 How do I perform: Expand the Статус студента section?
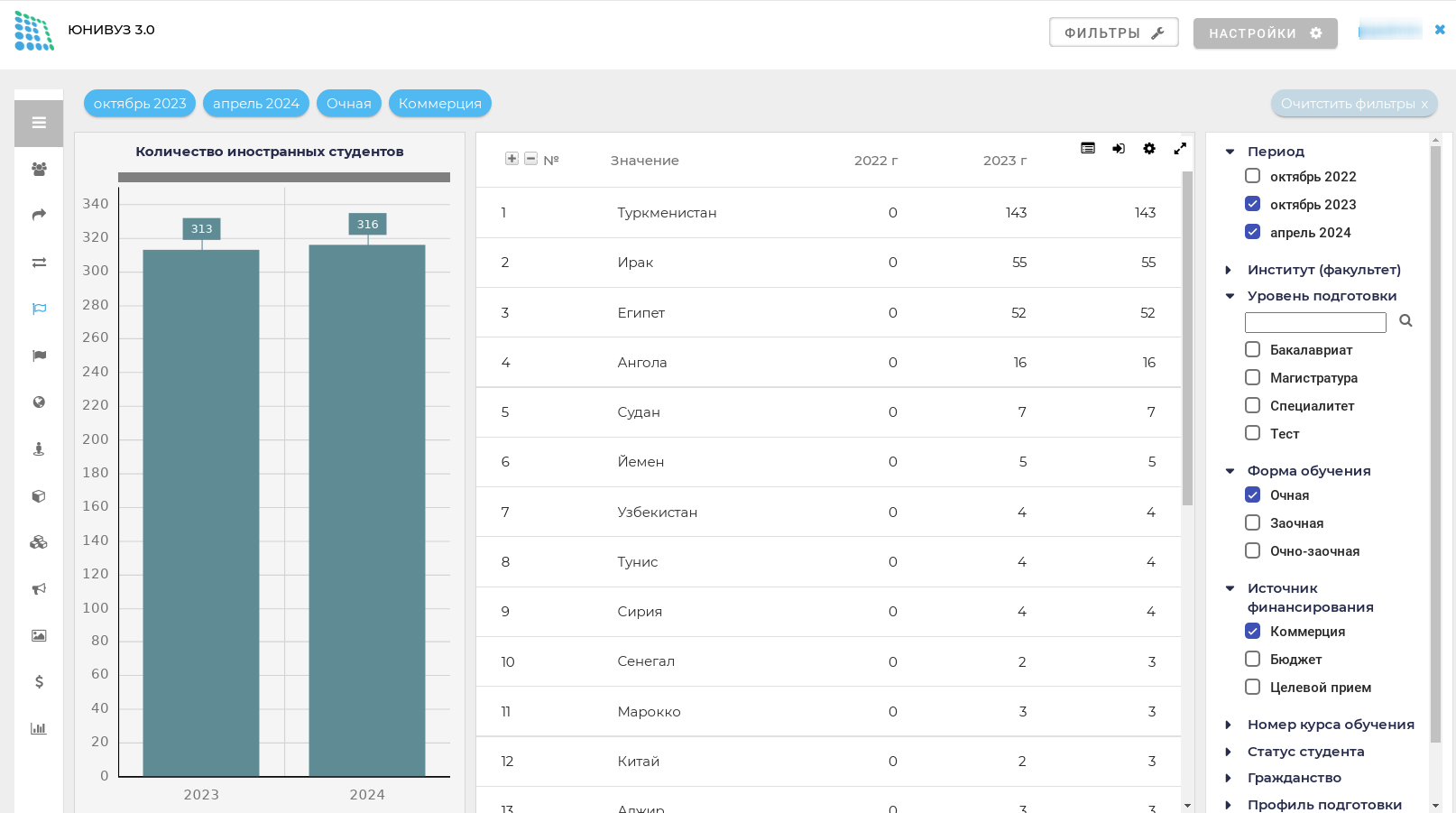click(x=1229, y=752)
